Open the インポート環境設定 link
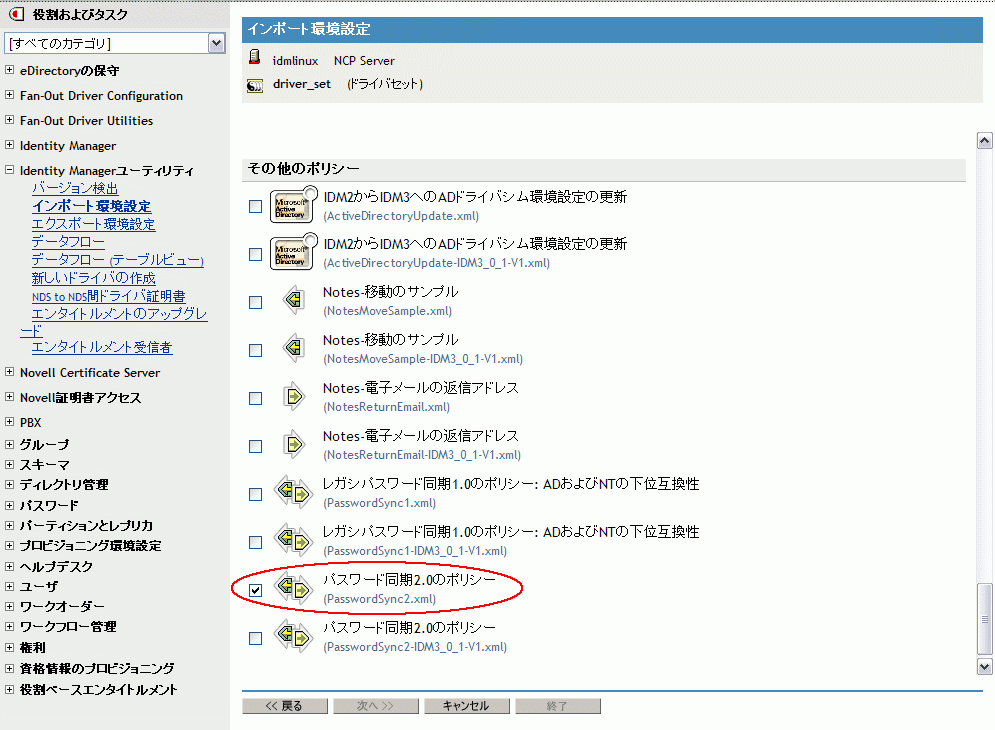995x730 pixels. coord(91,206)
